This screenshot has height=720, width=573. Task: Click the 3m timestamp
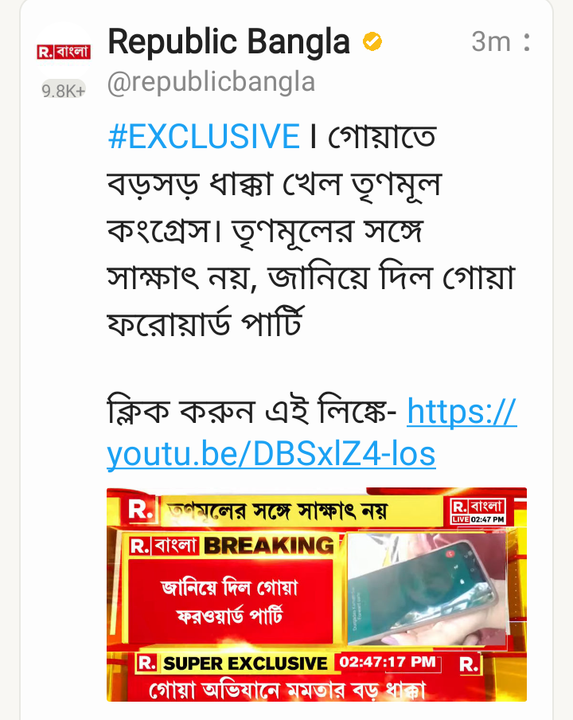[x=491, y=42]
